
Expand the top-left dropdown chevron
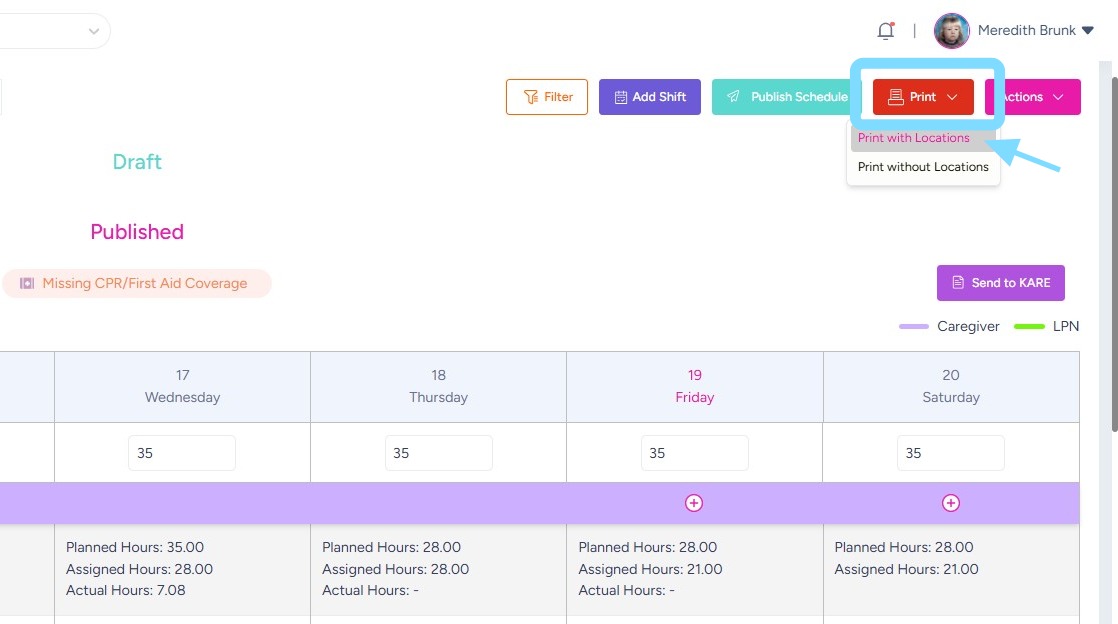pos(94,31)
